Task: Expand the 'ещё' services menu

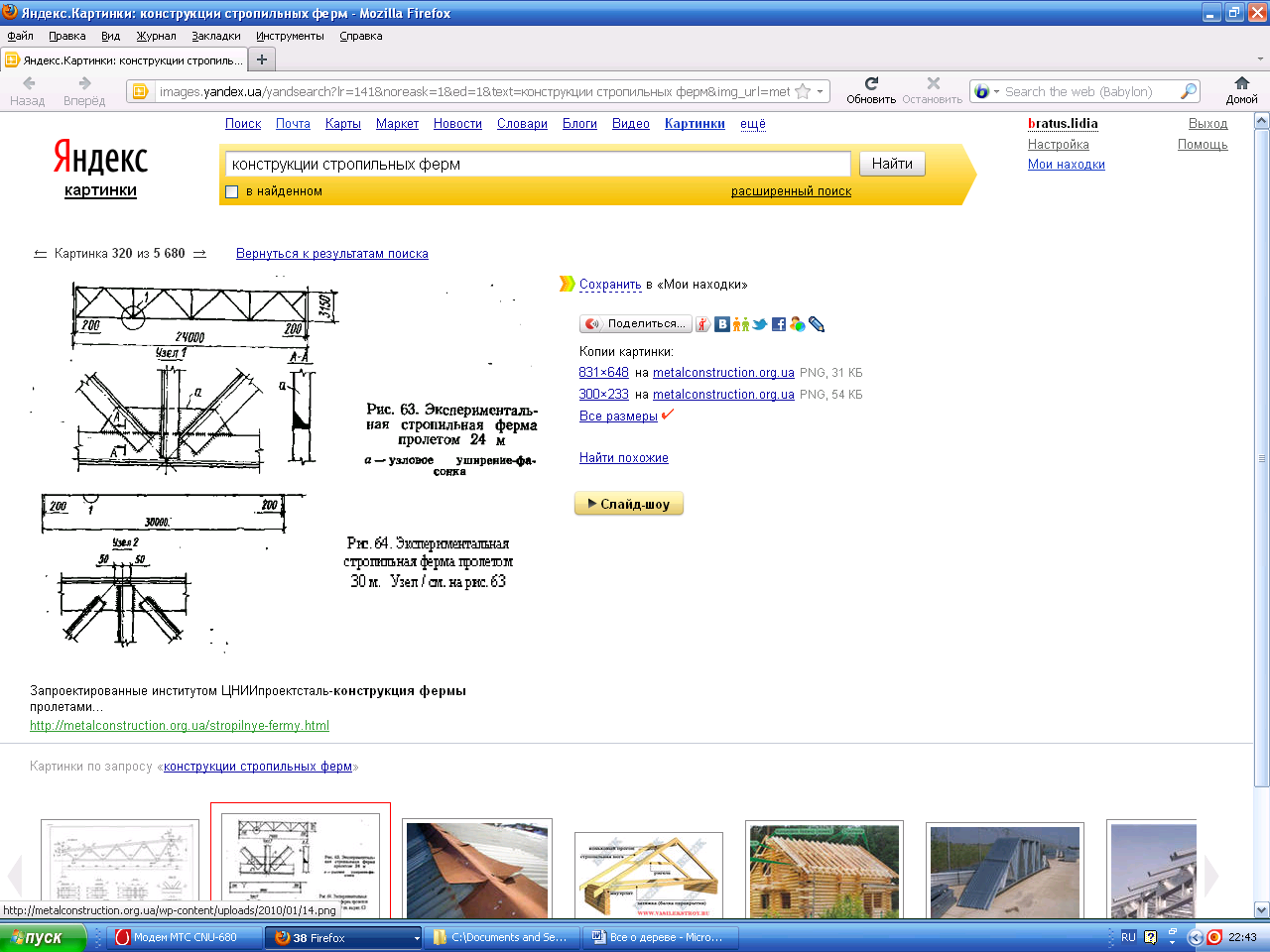Action: 753,124
